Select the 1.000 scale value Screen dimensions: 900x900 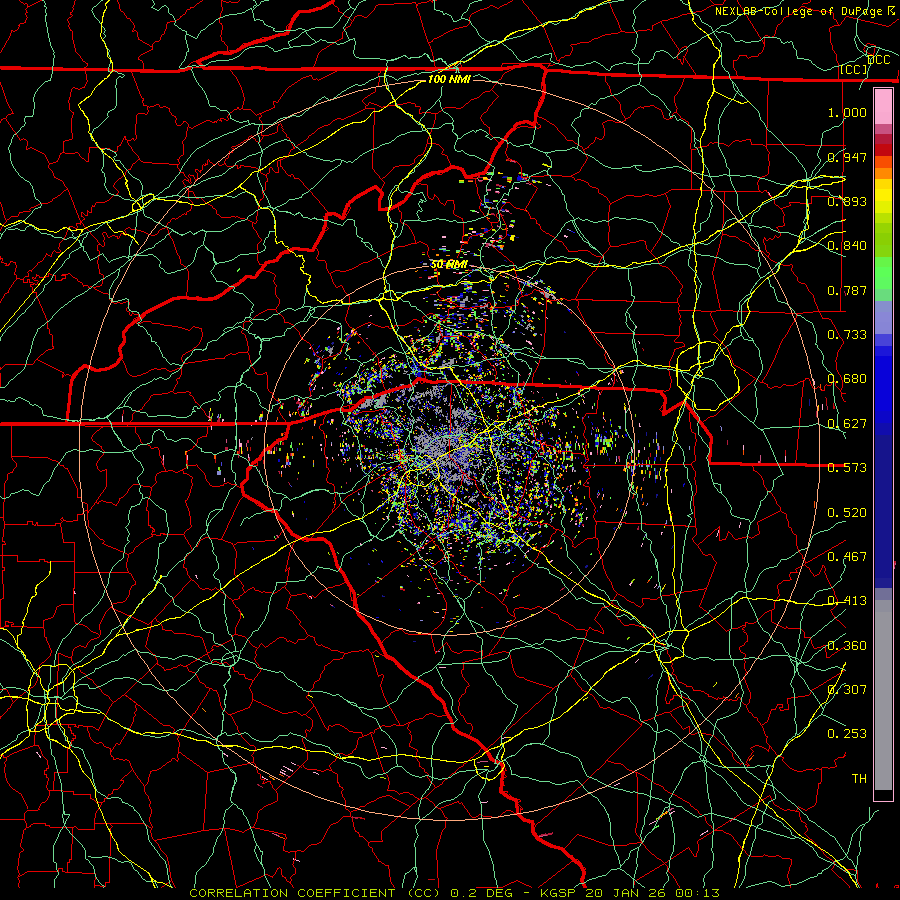pyautogui.click(x=847, y=112)
